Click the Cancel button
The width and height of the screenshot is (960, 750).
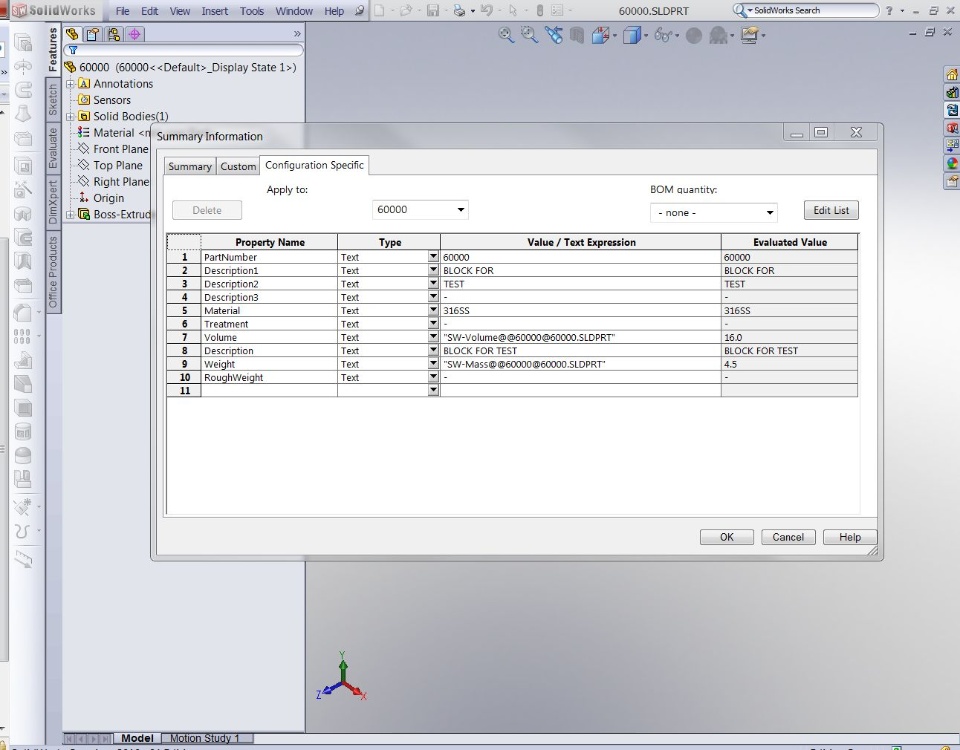(788, 537)
